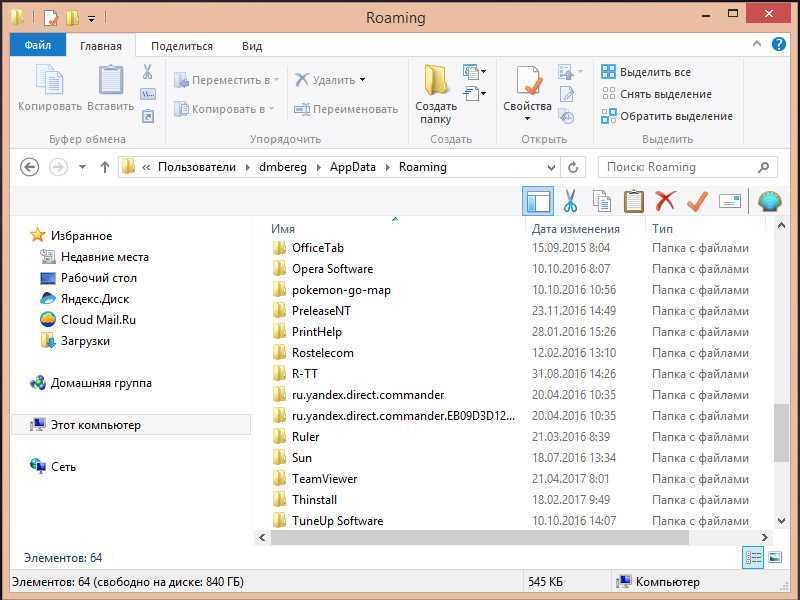Click the copy pages icon in lower toolbar
Screen dimensions: 800x600
[602, 201]
